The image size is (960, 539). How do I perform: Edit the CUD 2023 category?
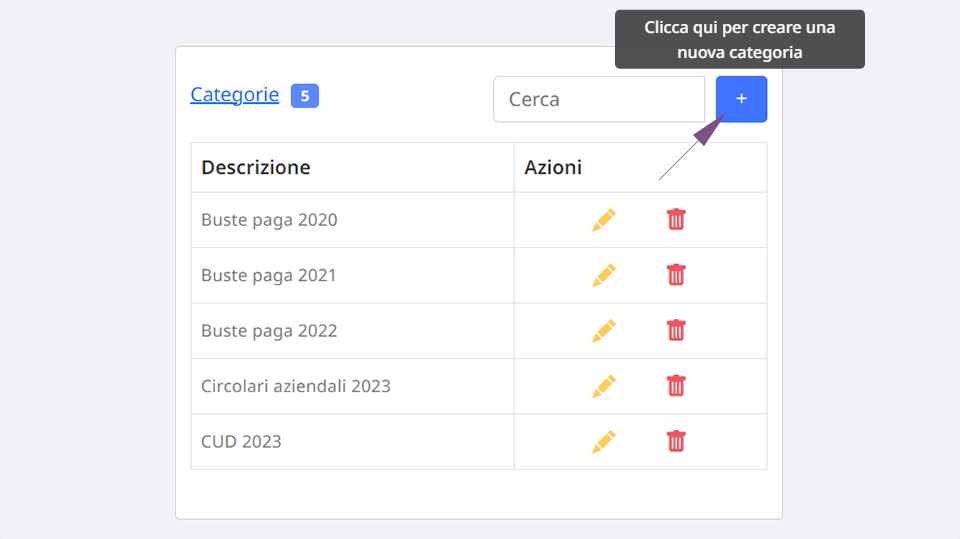[604, 442]
